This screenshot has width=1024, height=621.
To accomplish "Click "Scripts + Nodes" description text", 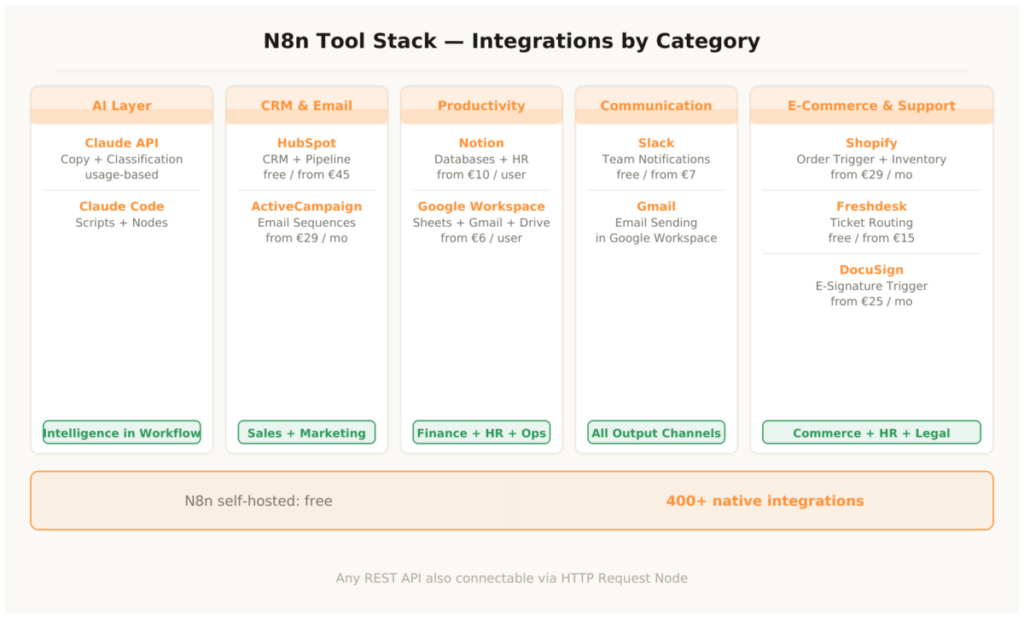I will [121, 223].
